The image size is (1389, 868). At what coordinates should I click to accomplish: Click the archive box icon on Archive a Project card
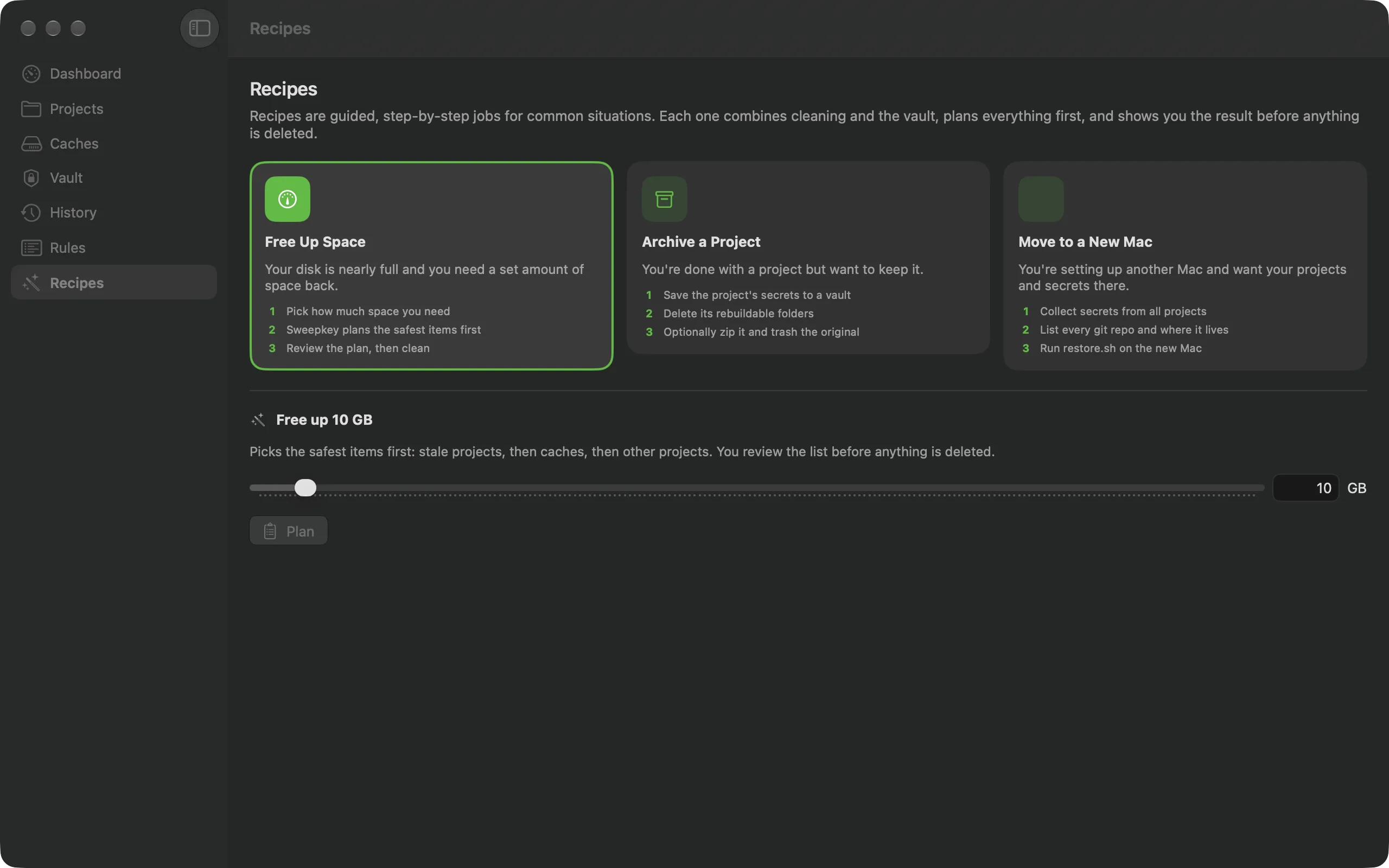pyautogui.click(x=664, y=199)
